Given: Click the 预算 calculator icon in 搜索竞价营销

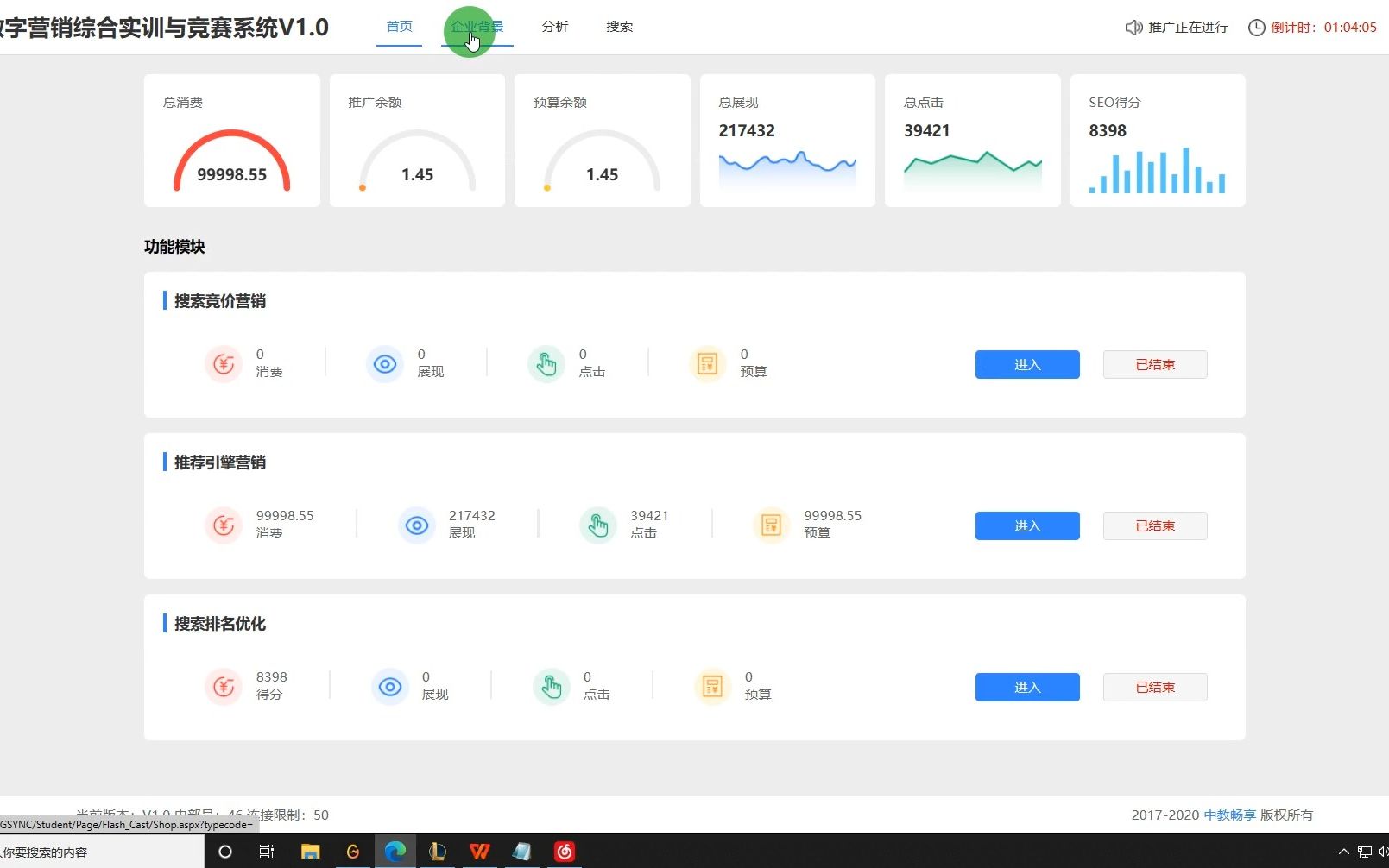Looking at the screenshot, I should tap(708, 364).
